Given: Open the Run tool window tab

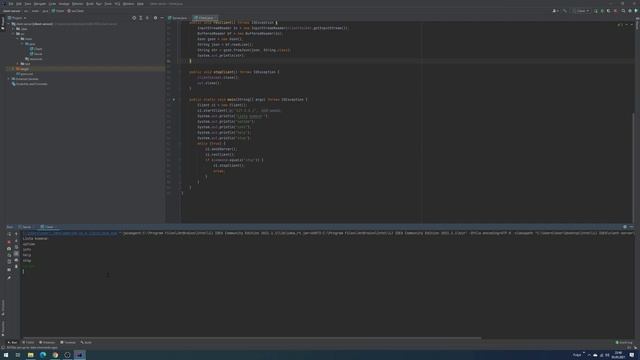Looking at the screenshot, I should [x=12, y=342].
